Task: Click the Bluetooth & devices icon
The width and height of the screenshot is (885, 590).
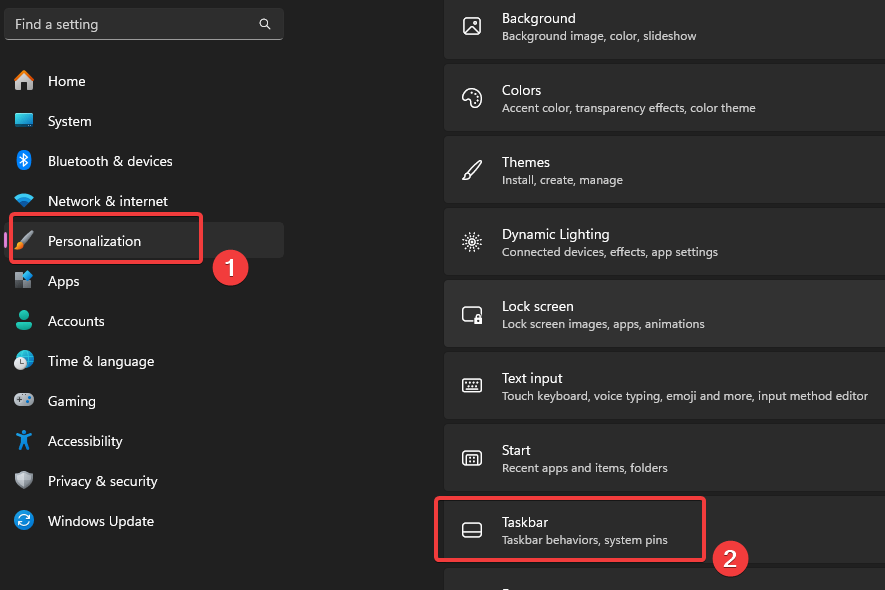Action: pyautogui.click(x=24, y=161)
